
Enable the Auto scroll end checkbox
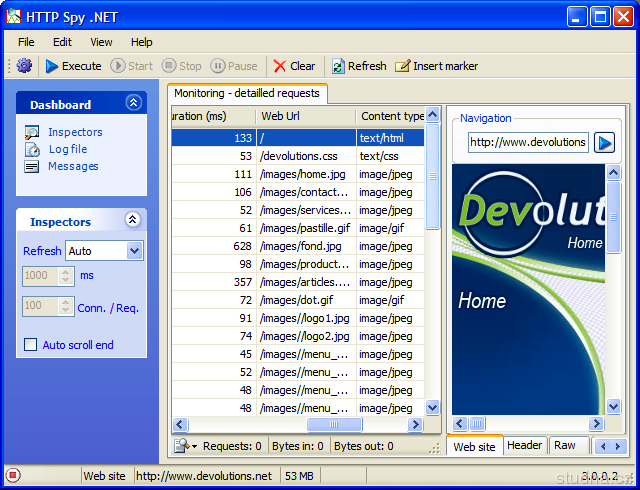click(31, 345)
